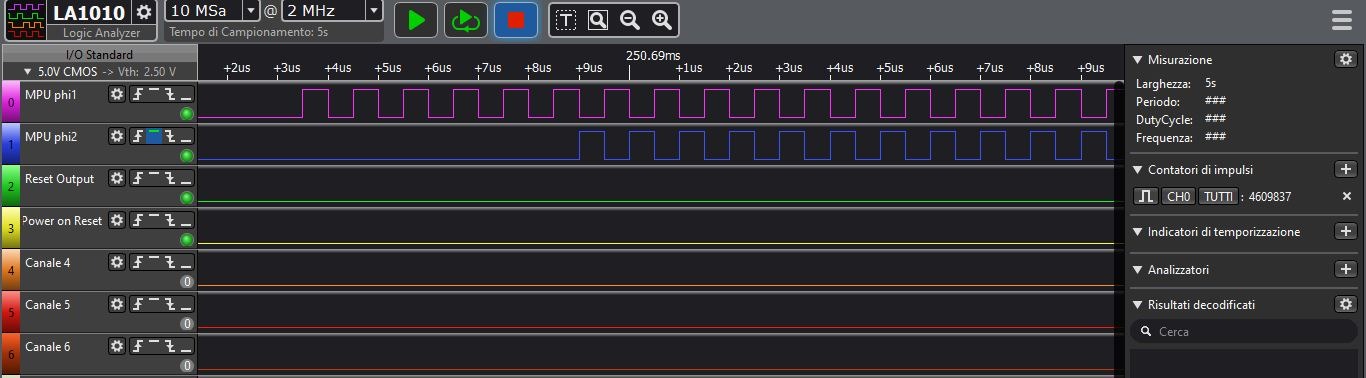Set rising edge trigger on MPU phi1
The height and width of the screenshot is (378, 1366).
click(138, 94)
